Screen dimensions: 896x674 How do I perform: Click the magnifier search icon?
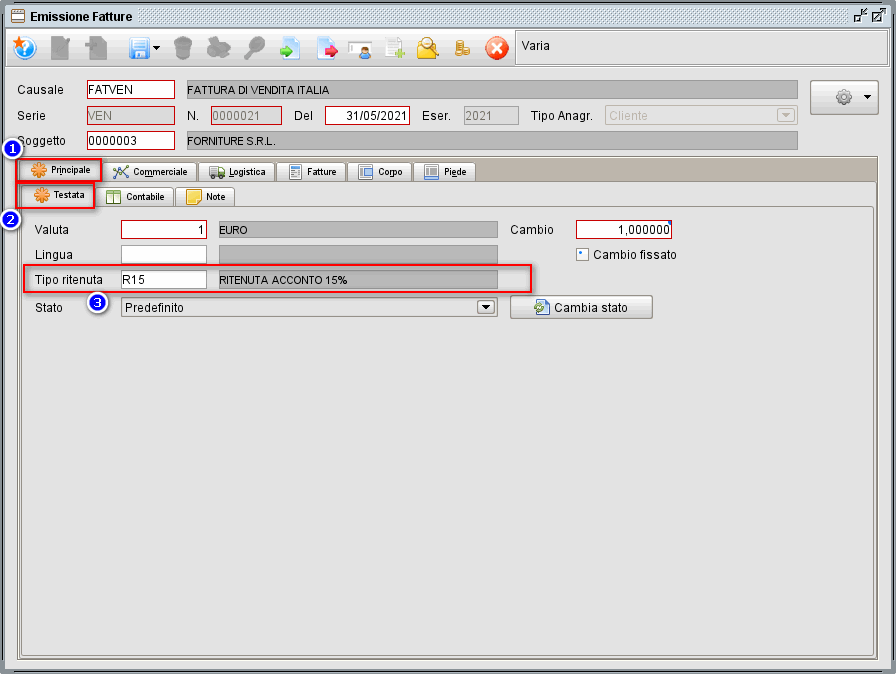(x=254, y=48)
